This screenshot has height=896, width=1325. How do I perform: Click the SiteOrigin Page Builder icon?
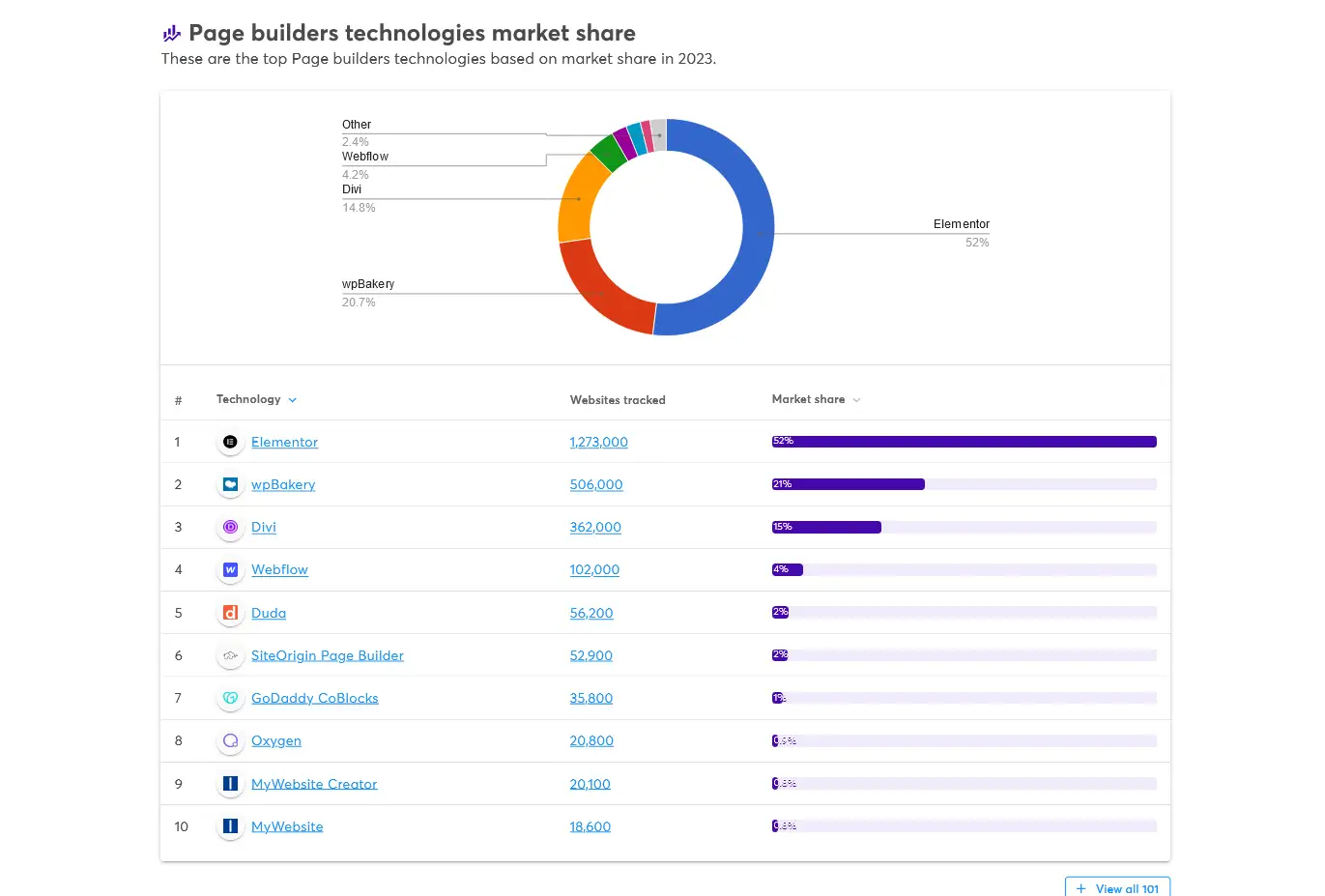(230, 655)
